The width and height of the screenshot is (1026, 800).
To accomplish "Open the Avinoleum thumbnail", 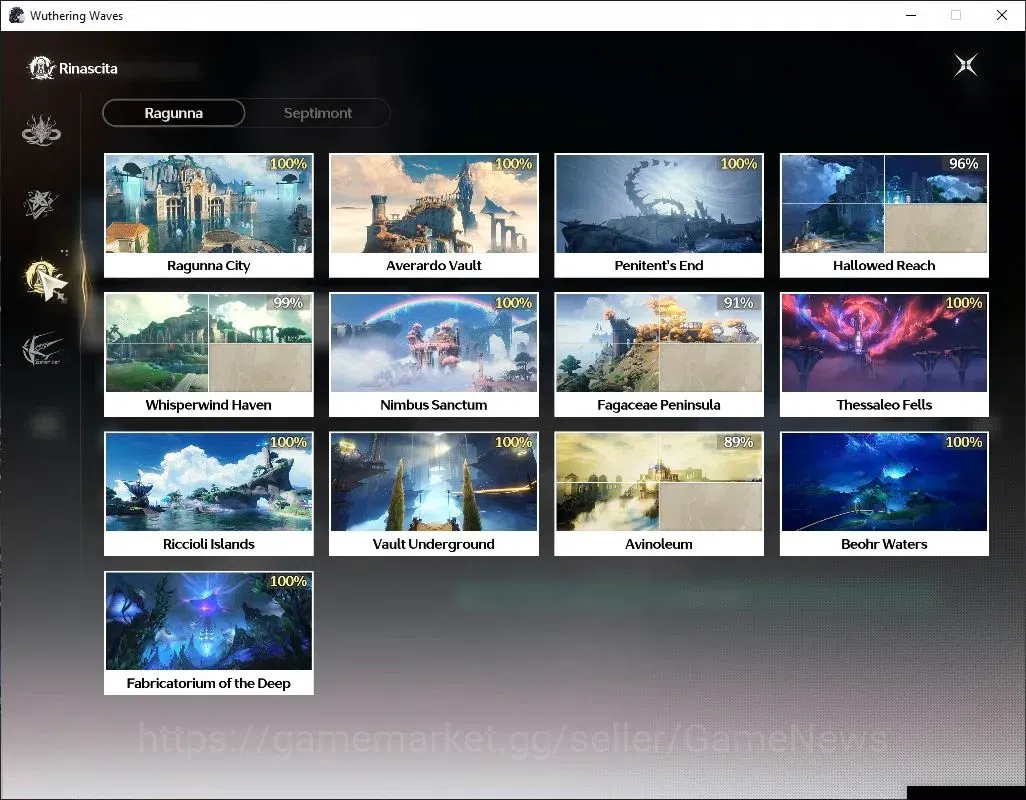I will tap(659, 482).
